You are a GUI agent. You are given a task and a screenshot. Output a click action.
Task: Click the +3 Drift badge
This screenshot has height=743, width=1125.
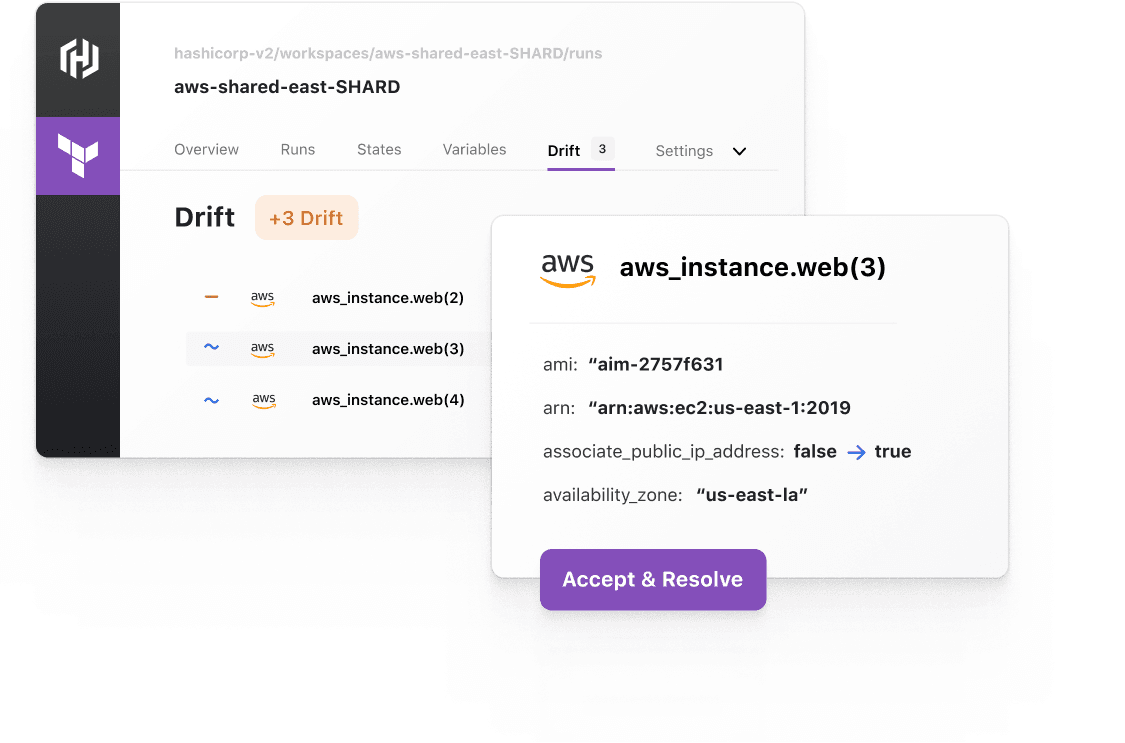306,218
